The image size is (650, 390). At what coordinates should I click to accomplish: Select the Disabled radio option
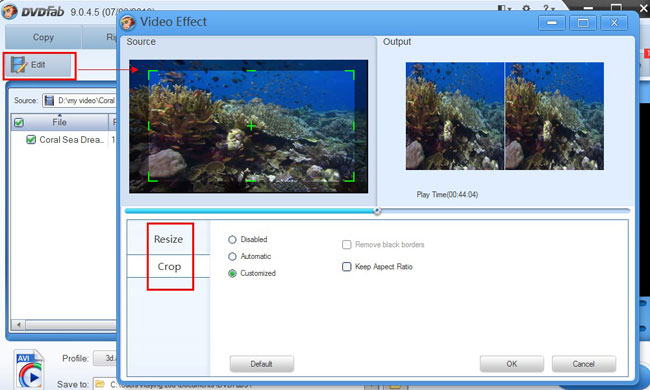click(x=232, y=240)
